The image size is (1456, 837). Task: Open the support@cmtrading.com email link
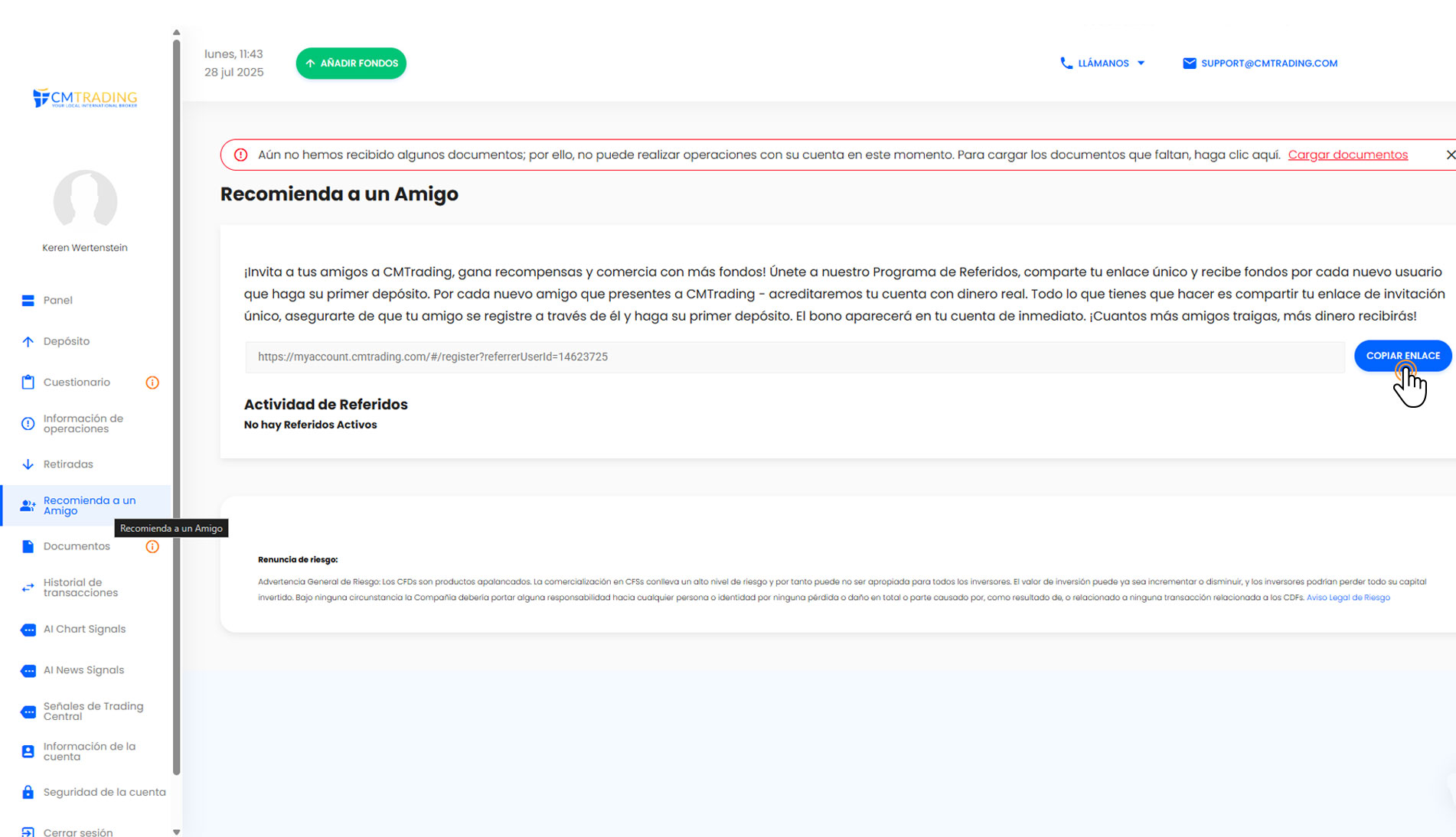pos(1268,64)
